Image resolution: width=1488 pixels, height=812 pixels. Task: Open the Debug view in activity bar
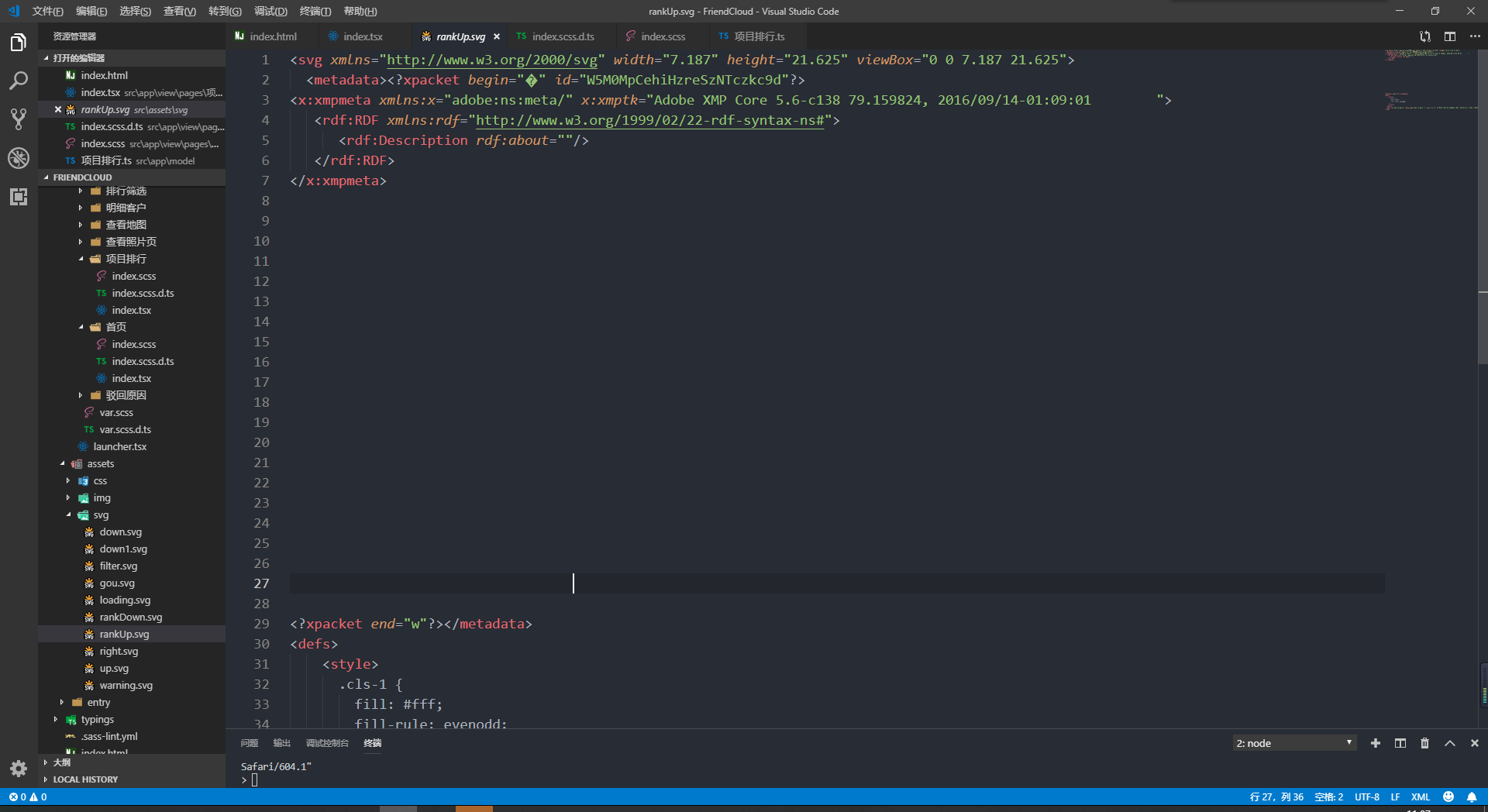click(19, 158)
